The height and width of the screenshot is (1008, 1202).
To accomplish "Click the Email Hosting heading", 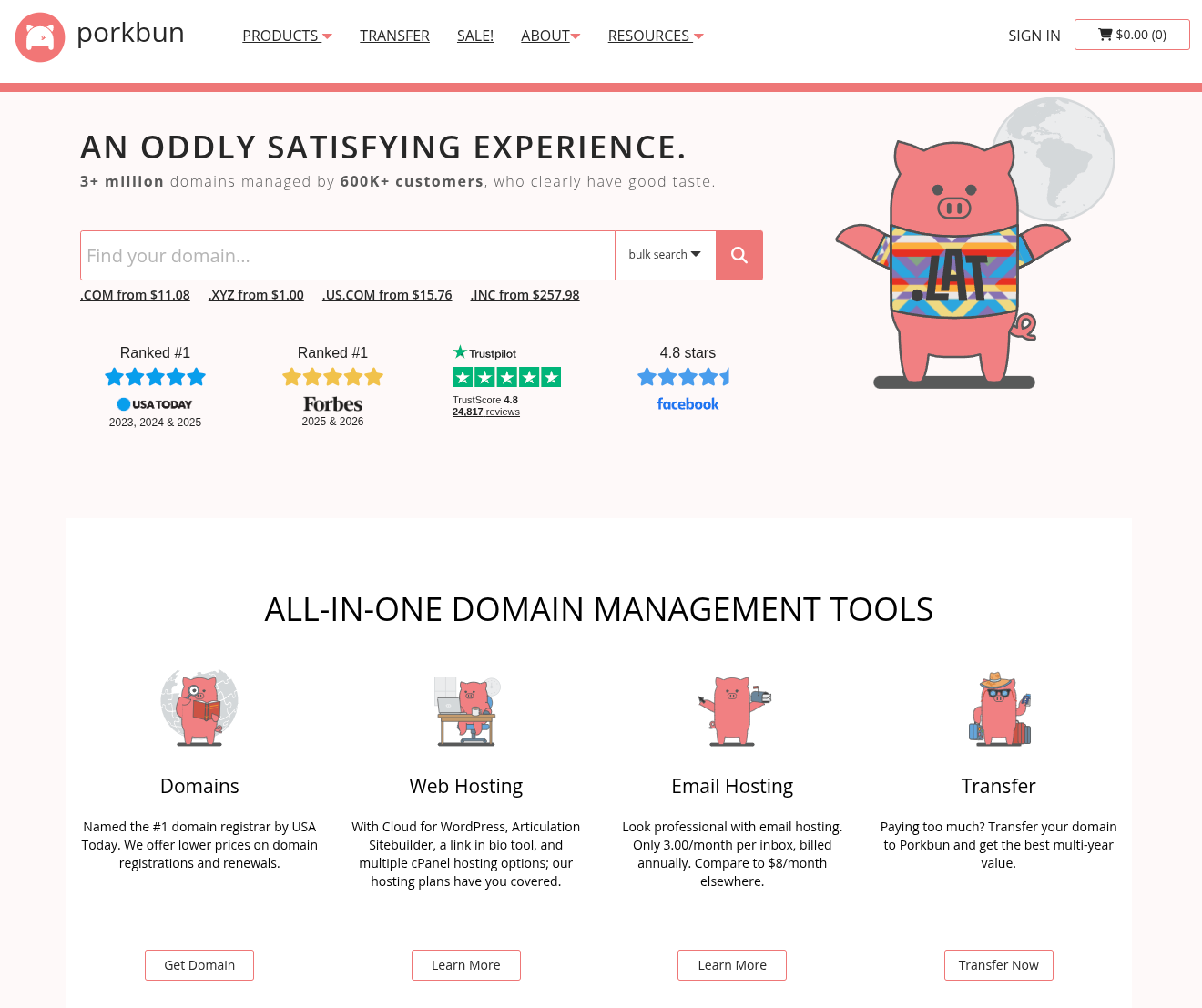I will coord(732,786).
